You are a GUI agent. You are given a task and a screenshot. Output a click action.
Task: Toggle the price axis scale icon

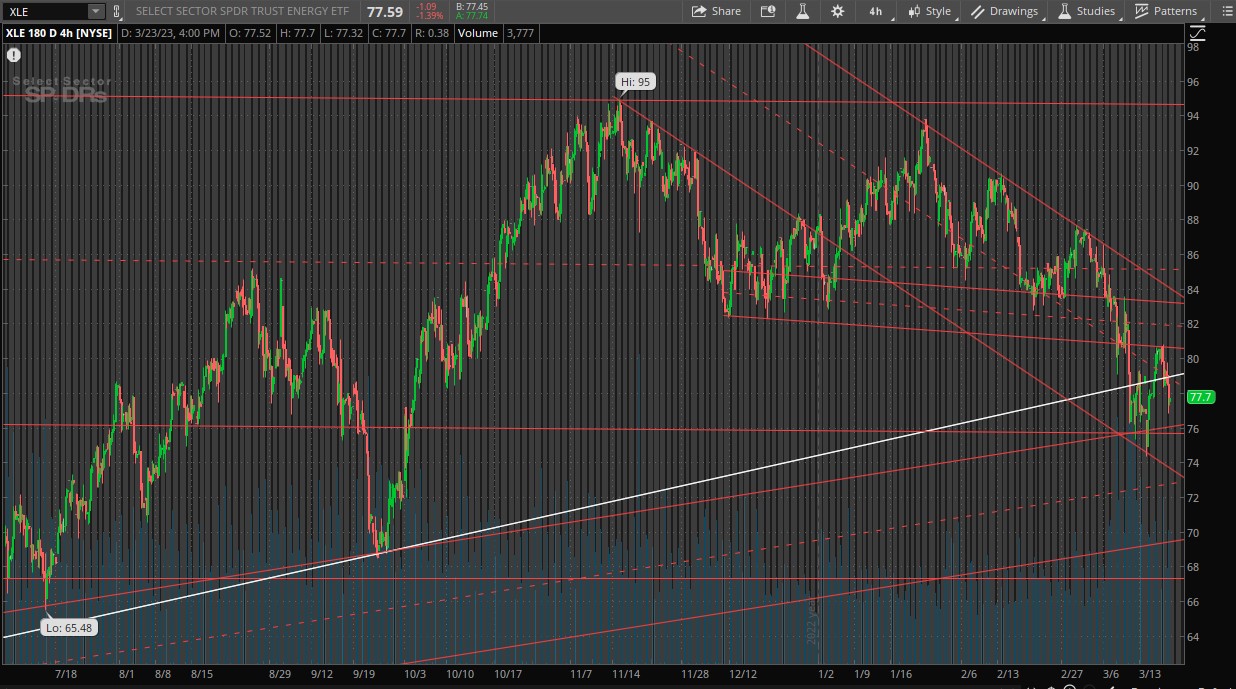click(x=1197, y=33)
